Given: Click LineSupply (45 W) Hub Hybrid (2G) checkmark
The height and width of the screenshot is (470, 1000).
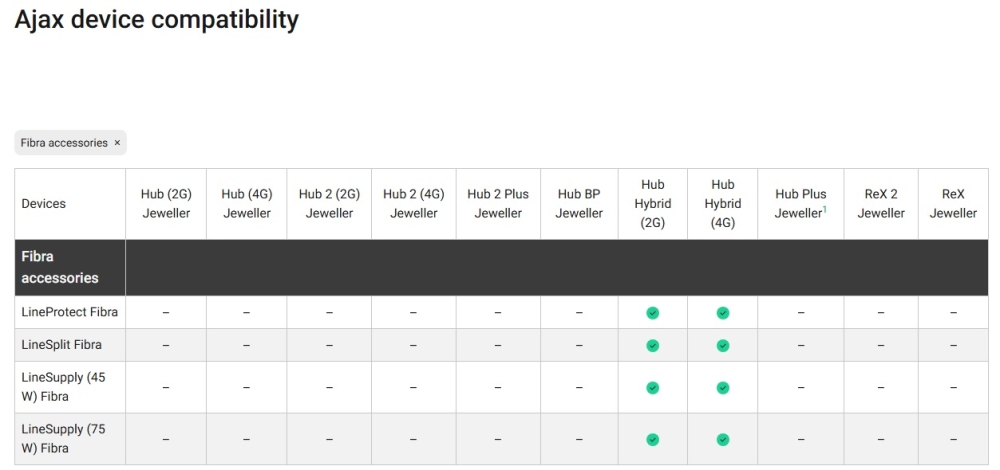Looking at the screenshot, I should pyautogui.click(x=653, y=388).
